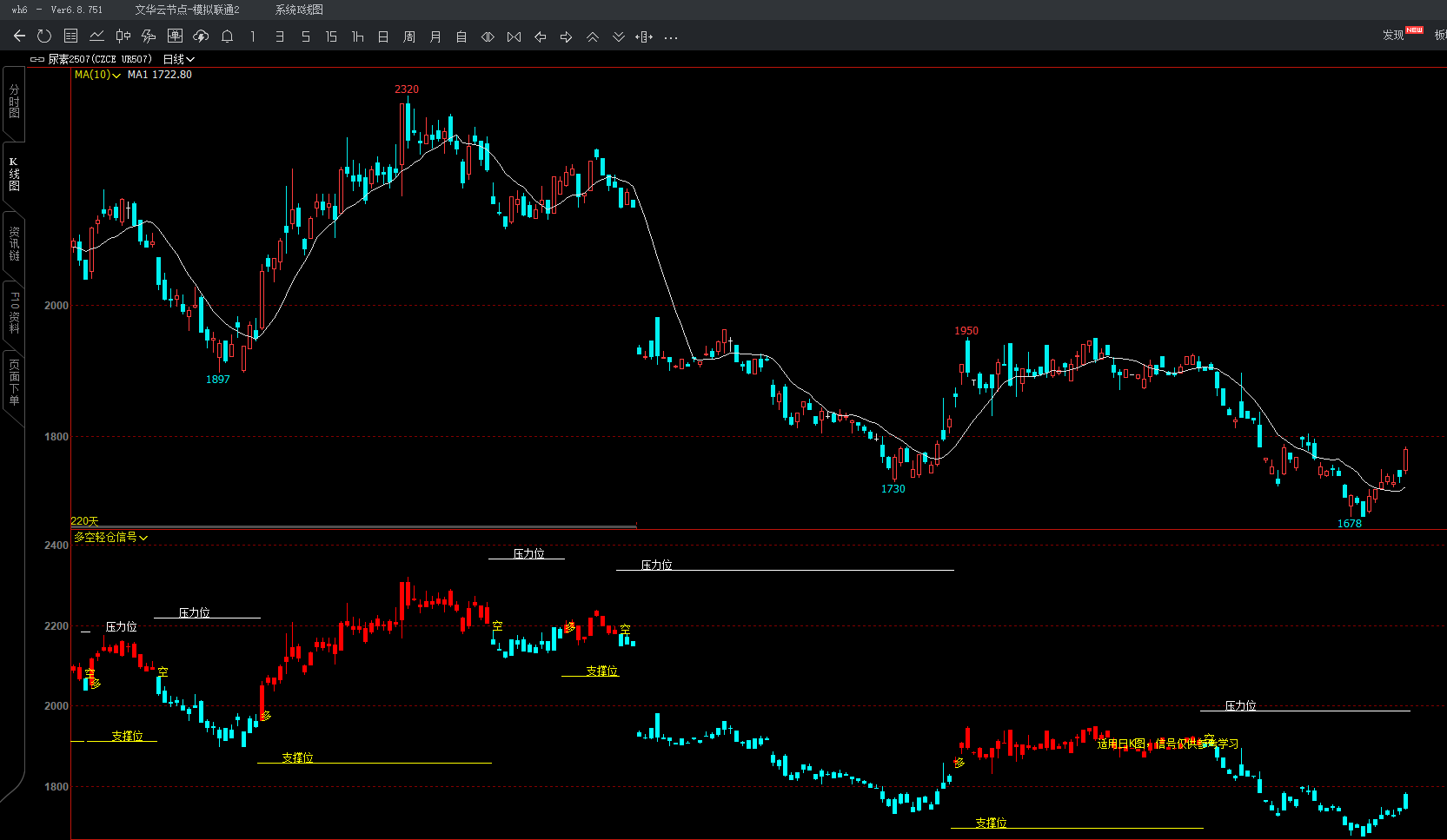Click the 文华云节点-模拟联通2 title item
The image size is (1447, 840).
tap(187, 10)
